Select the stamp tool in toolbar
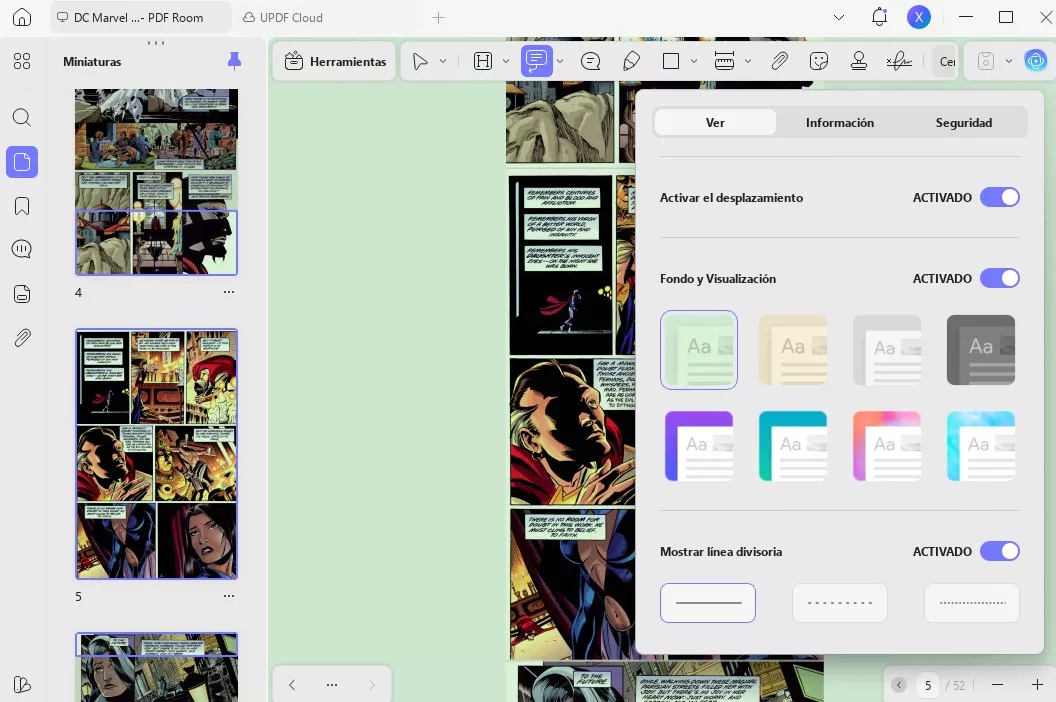Viewport: 1056px width, 702px height. 858,61
